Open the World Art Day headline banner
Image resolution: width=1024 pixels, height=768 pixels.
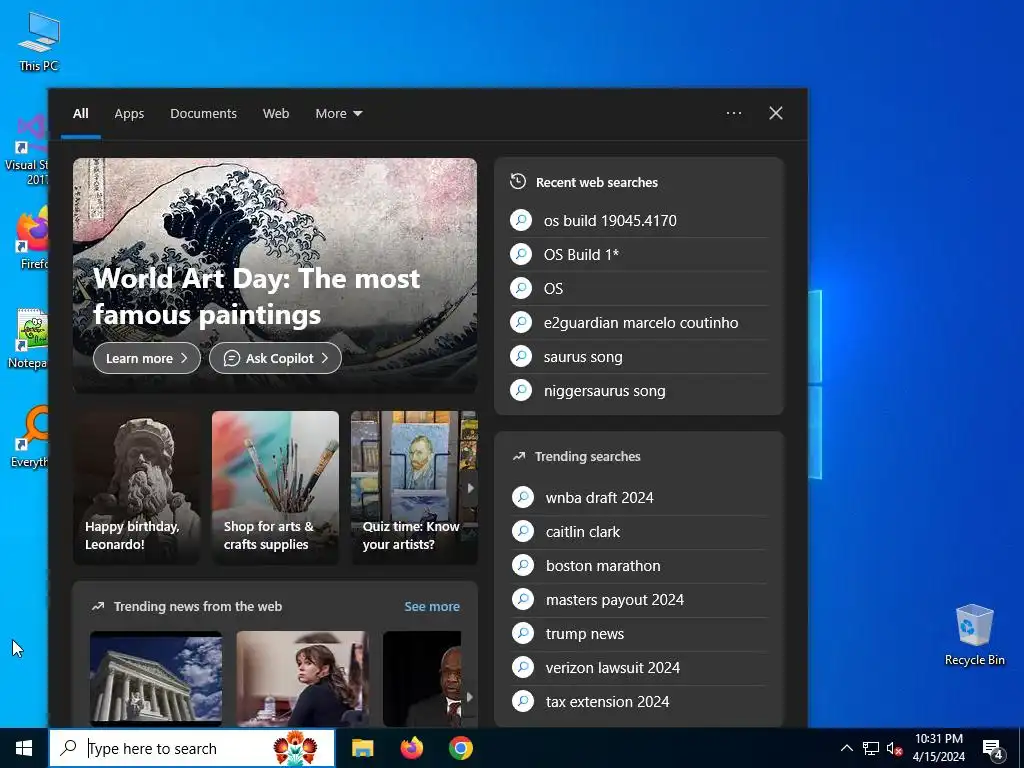[x=275, y=275]
